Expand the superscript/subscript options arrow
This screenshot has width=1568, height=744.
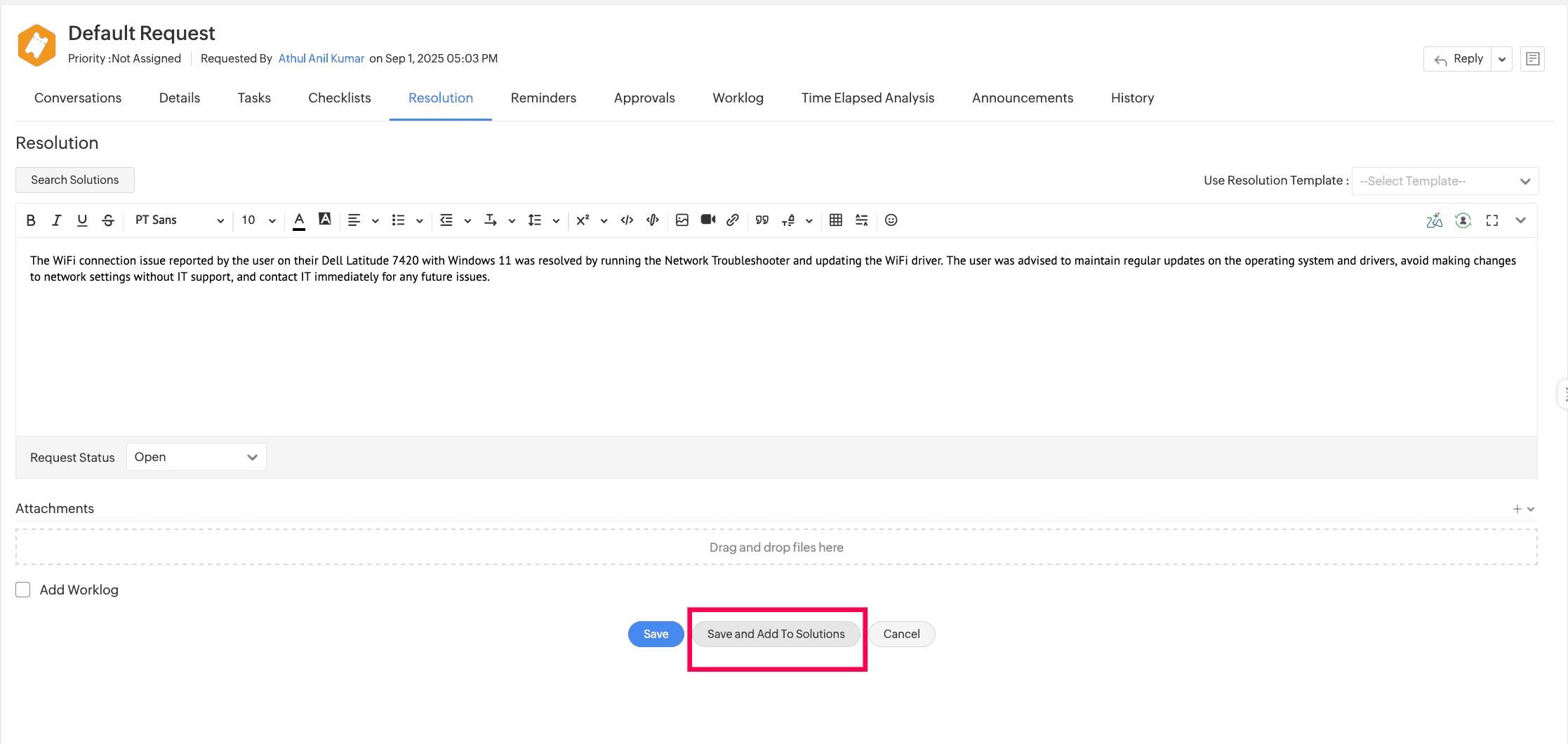point(604,221)
